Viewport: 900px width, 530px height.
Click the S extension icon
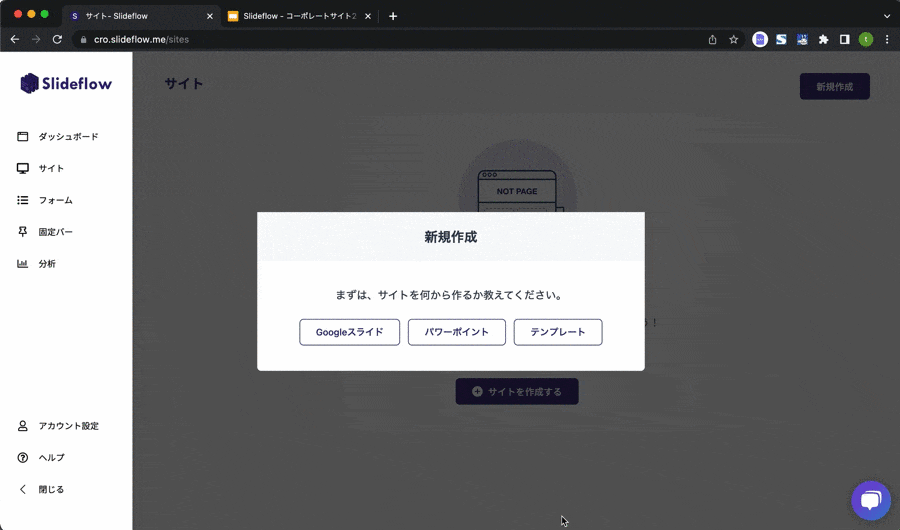coord(781,40)
